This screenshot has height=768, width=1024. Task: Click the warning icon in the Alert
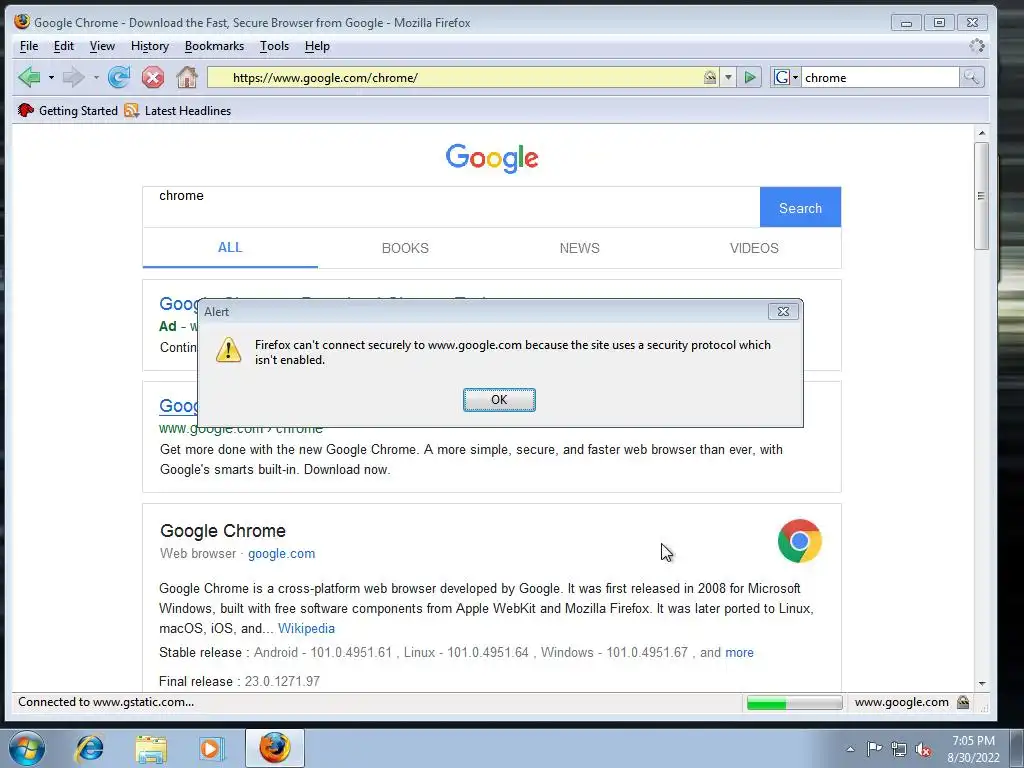[229, 350]
